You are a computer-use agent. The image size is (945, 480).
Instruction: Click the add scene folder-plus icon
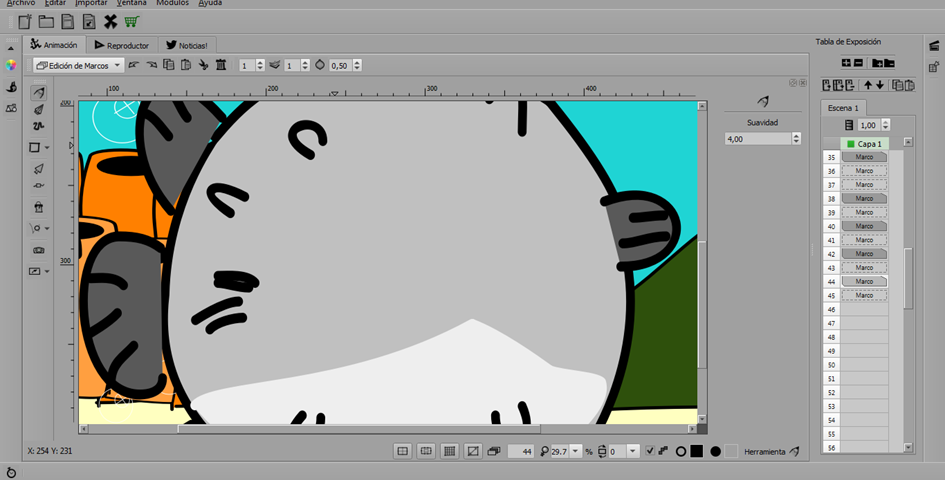point(878,63)
